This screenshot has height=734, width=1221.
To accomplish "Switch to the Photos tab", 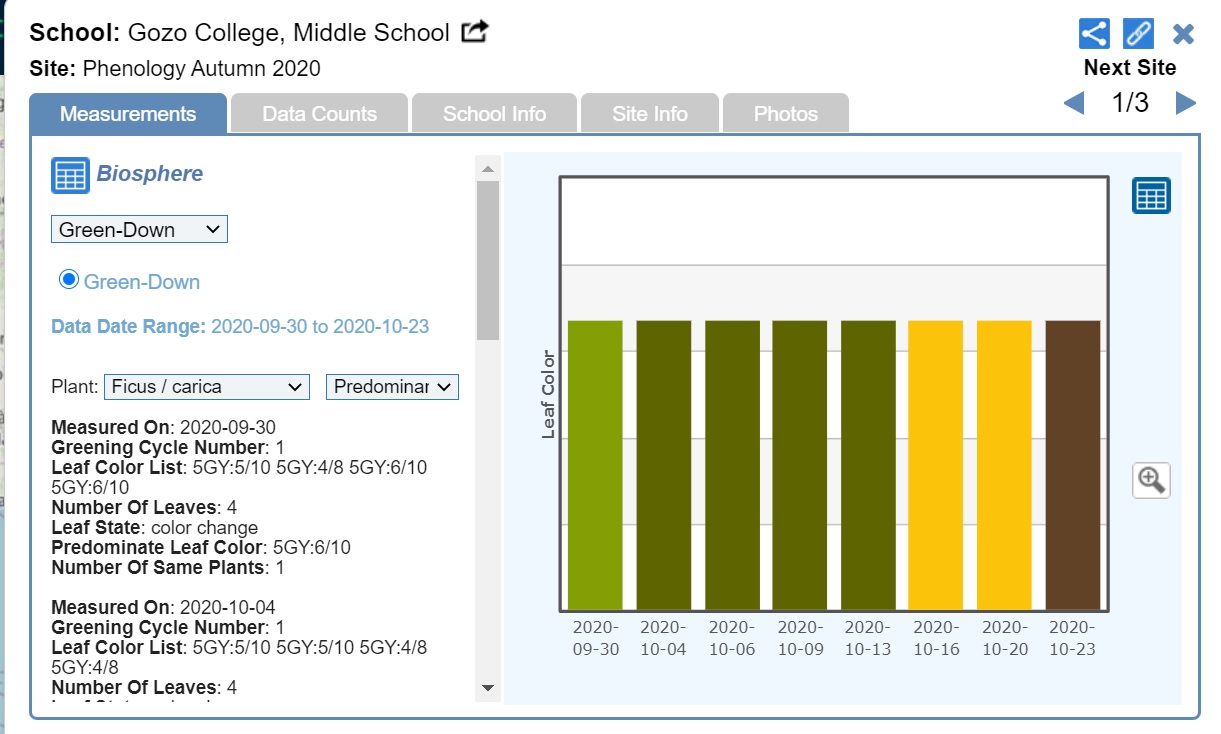I will (x=785, y=114).
